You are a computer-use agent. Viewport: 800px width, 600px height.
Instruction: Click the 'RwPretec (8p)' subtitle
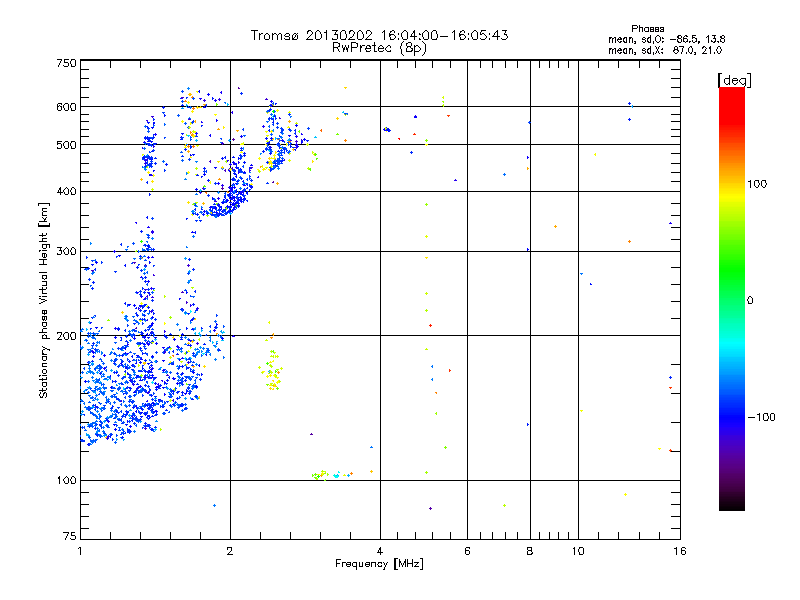(379, 48)
